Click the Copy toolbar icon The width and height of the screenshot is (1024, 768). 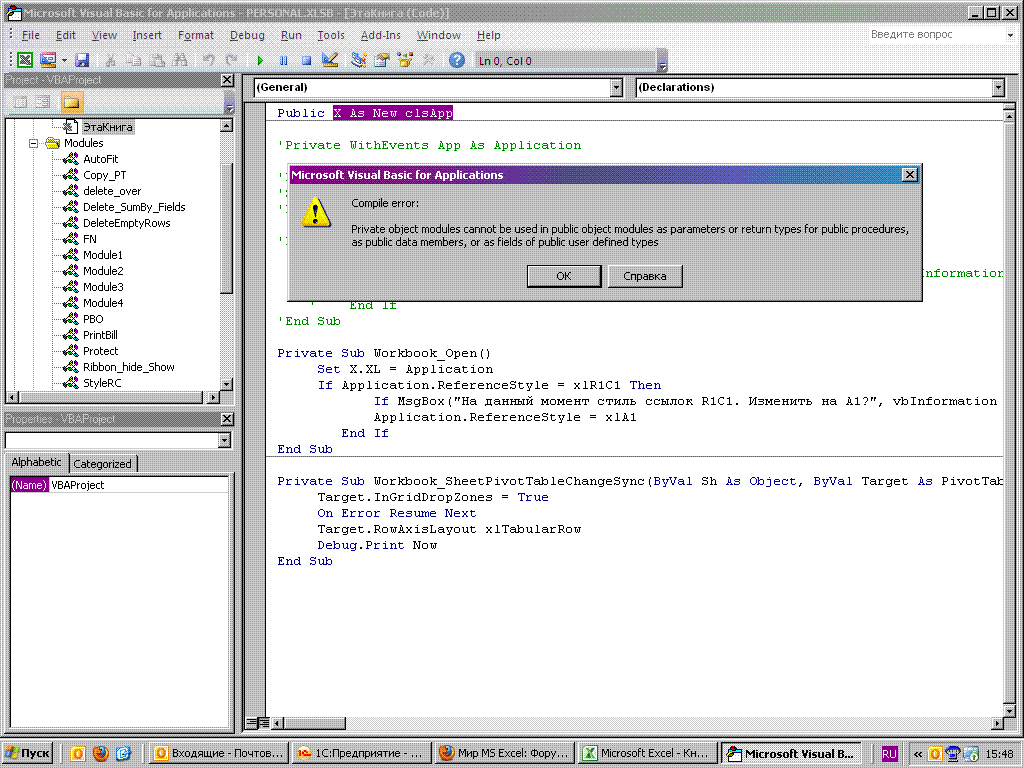pos(134,60)
